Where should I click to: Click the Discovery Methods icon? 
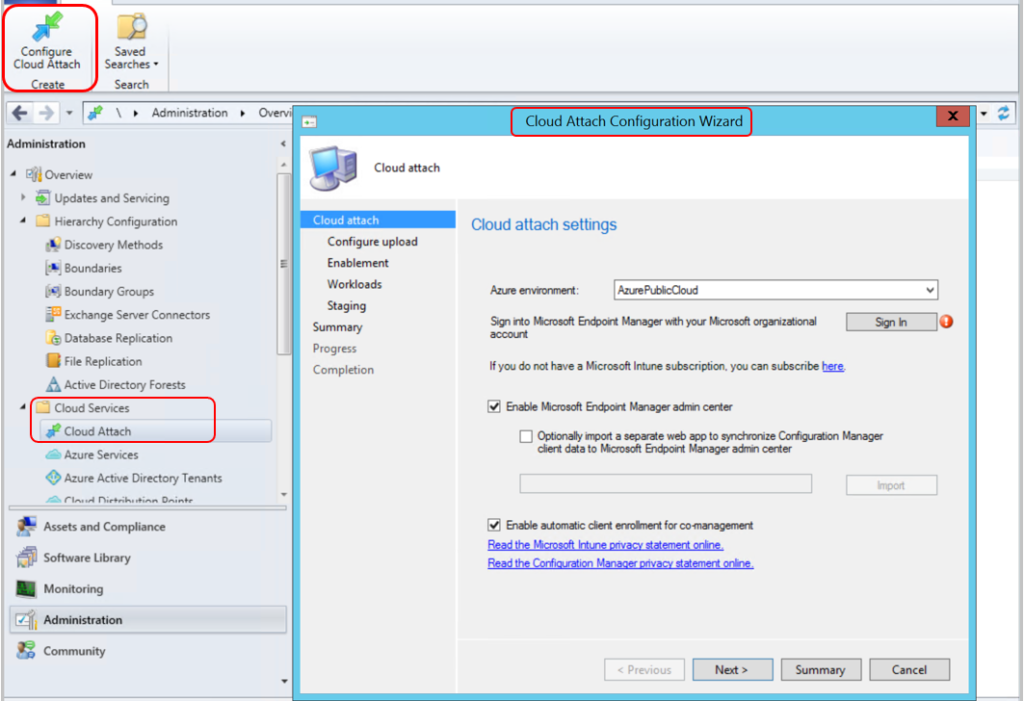coord(53,244)
